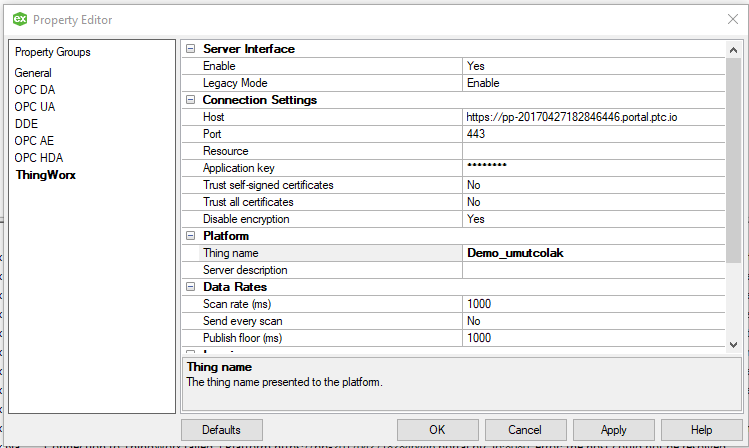
Task: Click the scrollbar up arrow
Action: click(734, 50)
